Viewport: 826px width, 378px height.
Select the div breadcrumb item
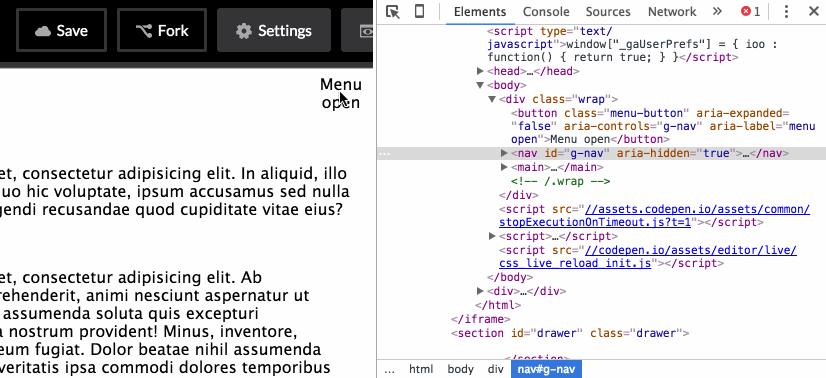point(495,369)
